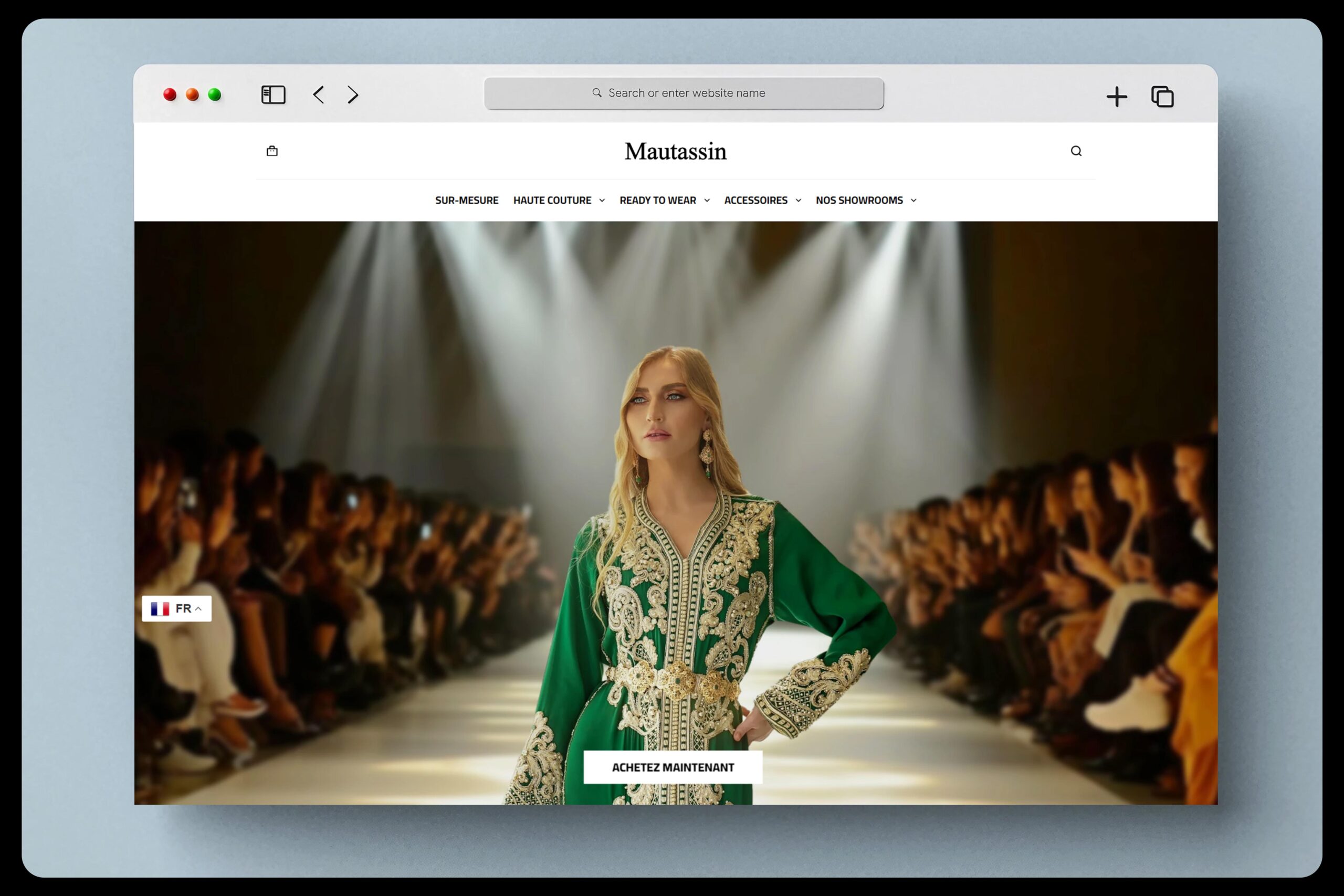The height and width of the screenshot is (896, 1344).
Task: Click the red close window button
Action: (x=170, y=94)
